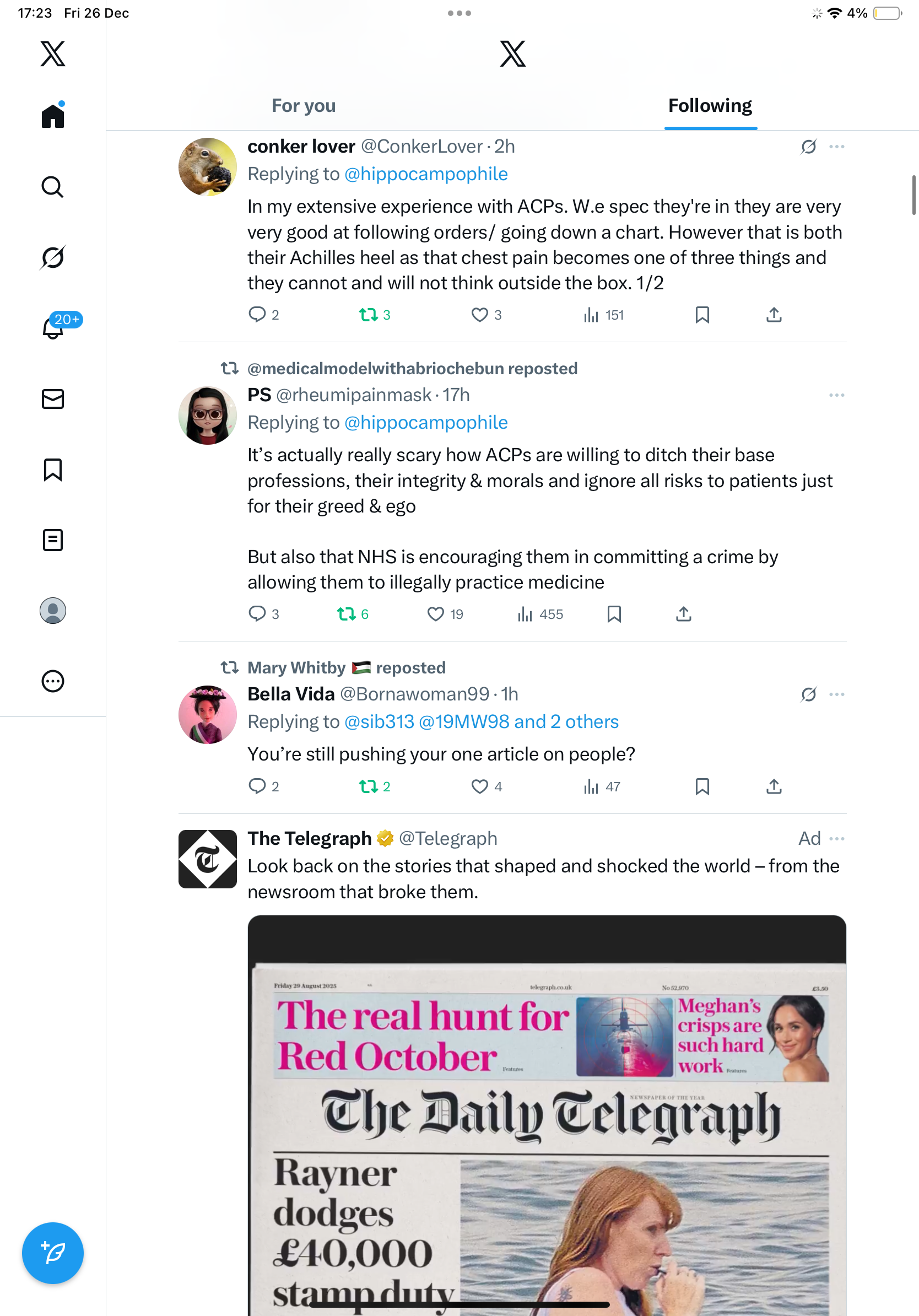Toggle repost on PS post
Screen dimensions: 919x1316
tap(353, 614)
